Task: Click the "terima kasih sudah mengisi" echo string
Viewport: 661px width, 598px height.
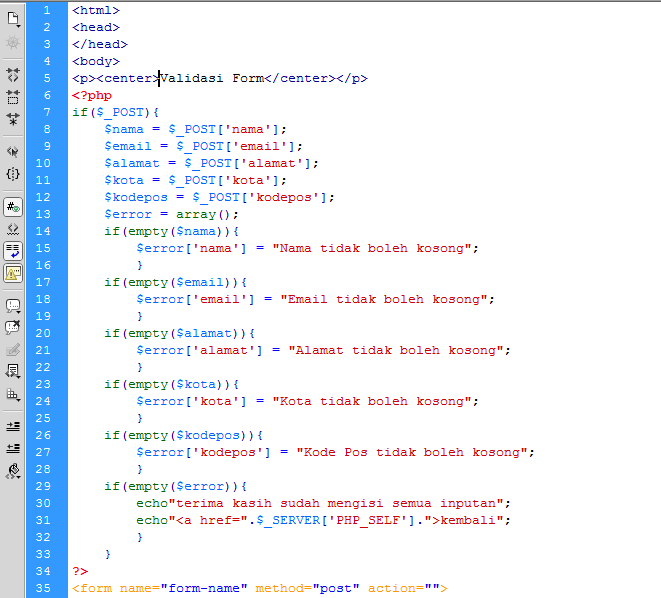Action: click(336, 503)
